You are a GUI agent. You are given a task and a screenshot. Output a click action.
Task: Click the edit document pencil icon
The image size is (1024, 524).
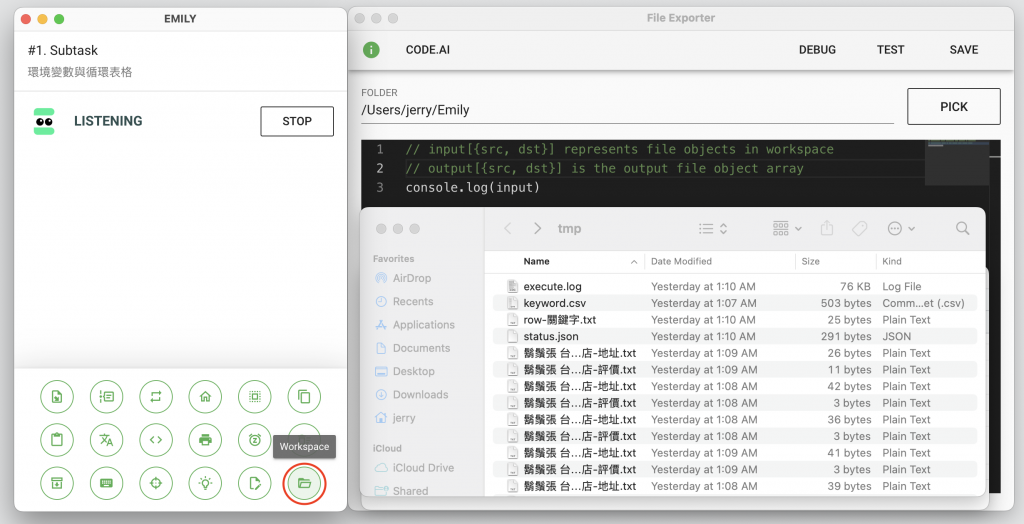point(255,483)
